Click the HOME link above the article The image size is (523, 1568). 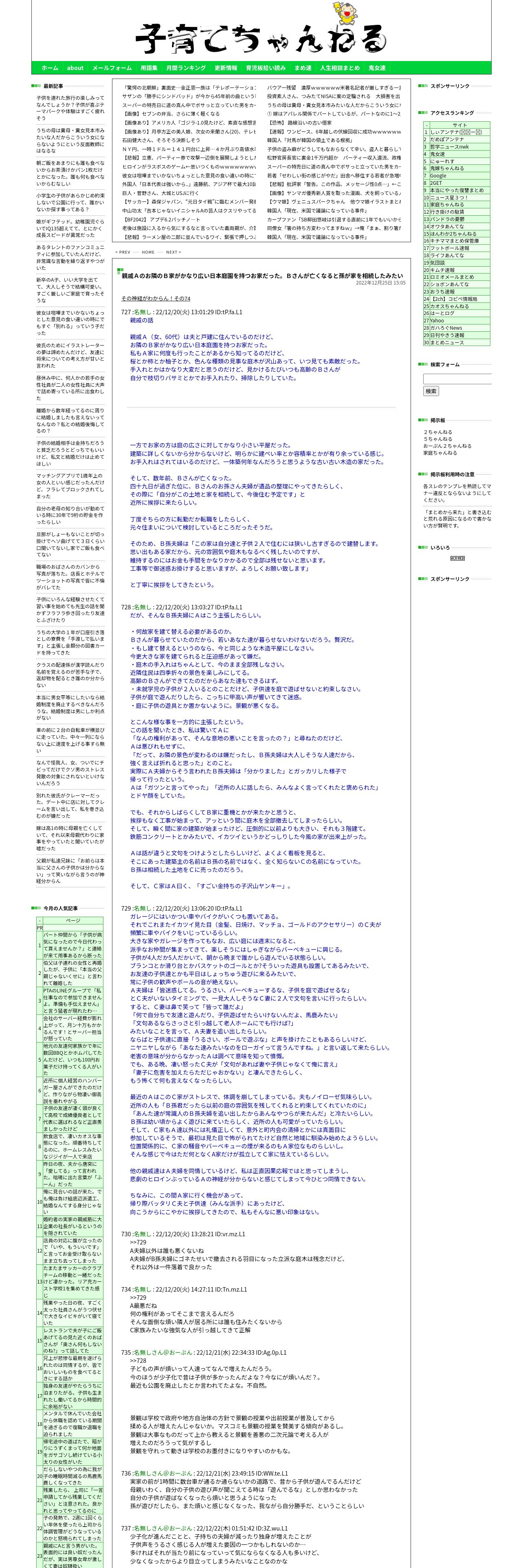click(148, 252)
